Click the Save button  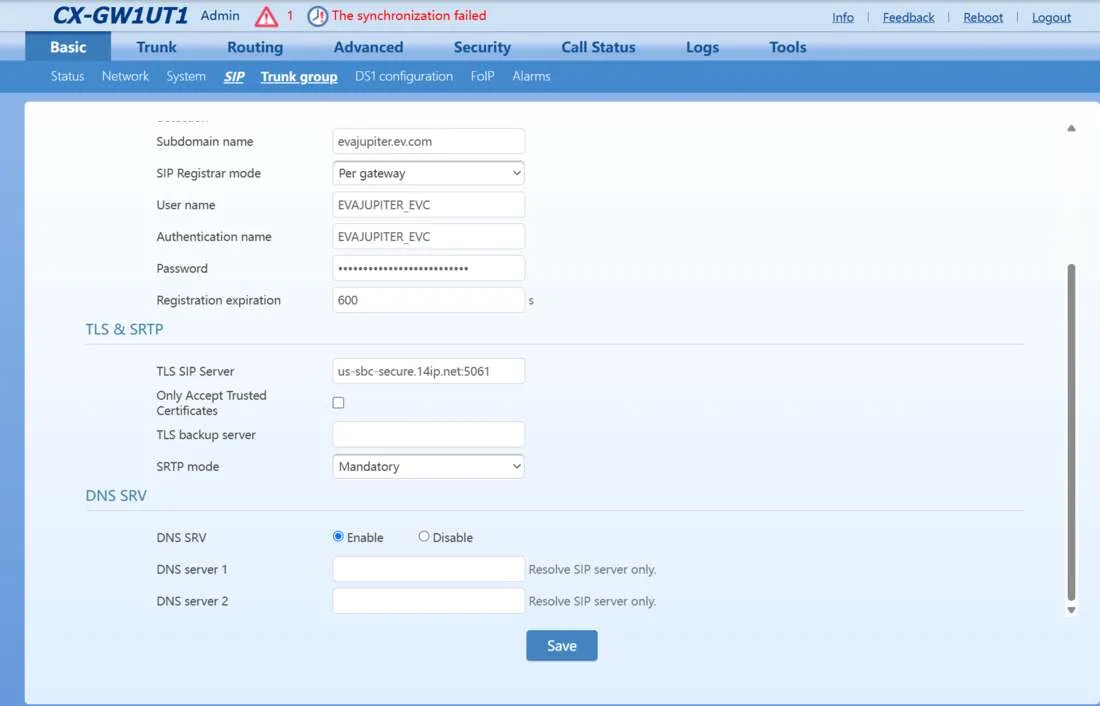pos(562,646)
